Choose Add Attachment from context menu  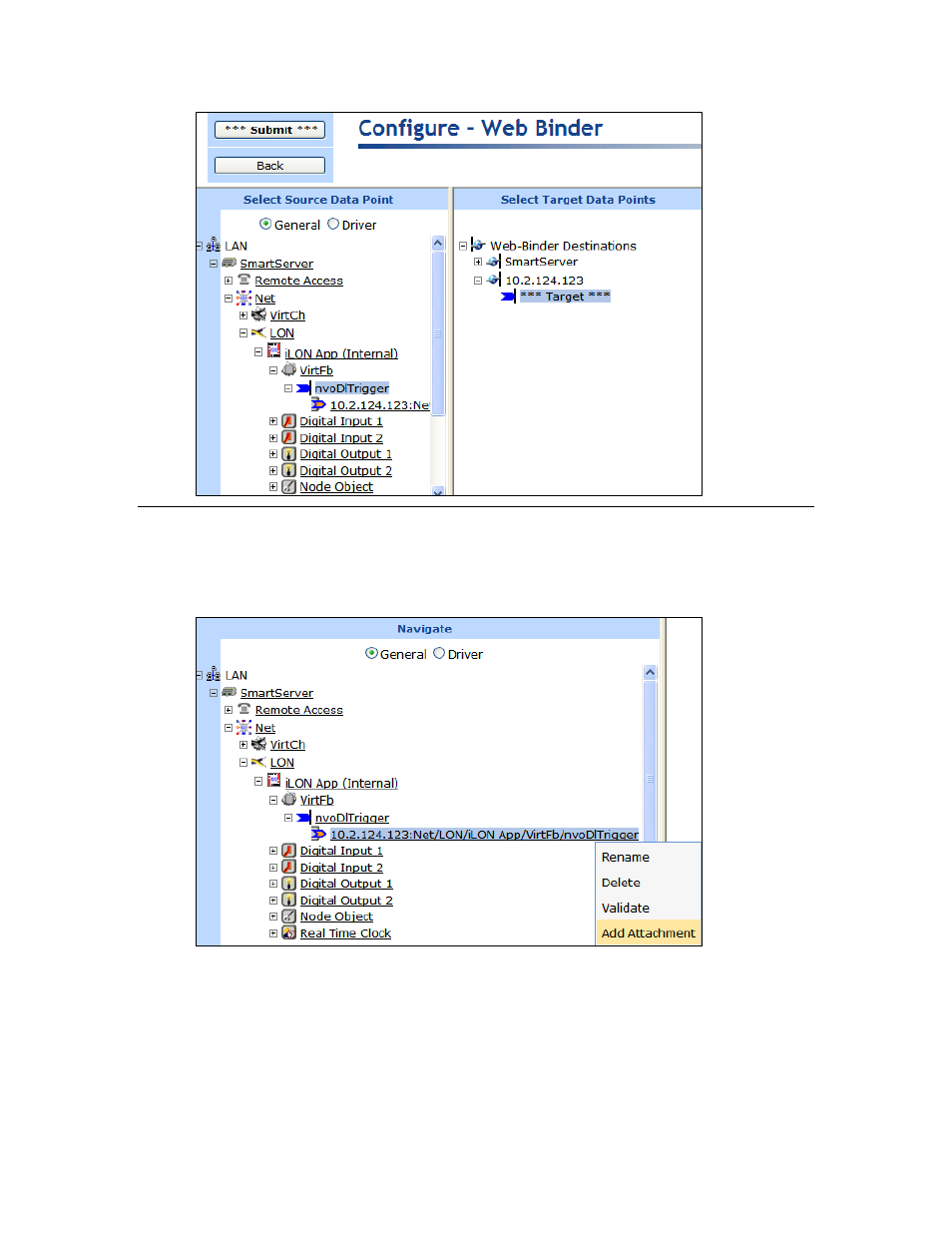[648, 933]
